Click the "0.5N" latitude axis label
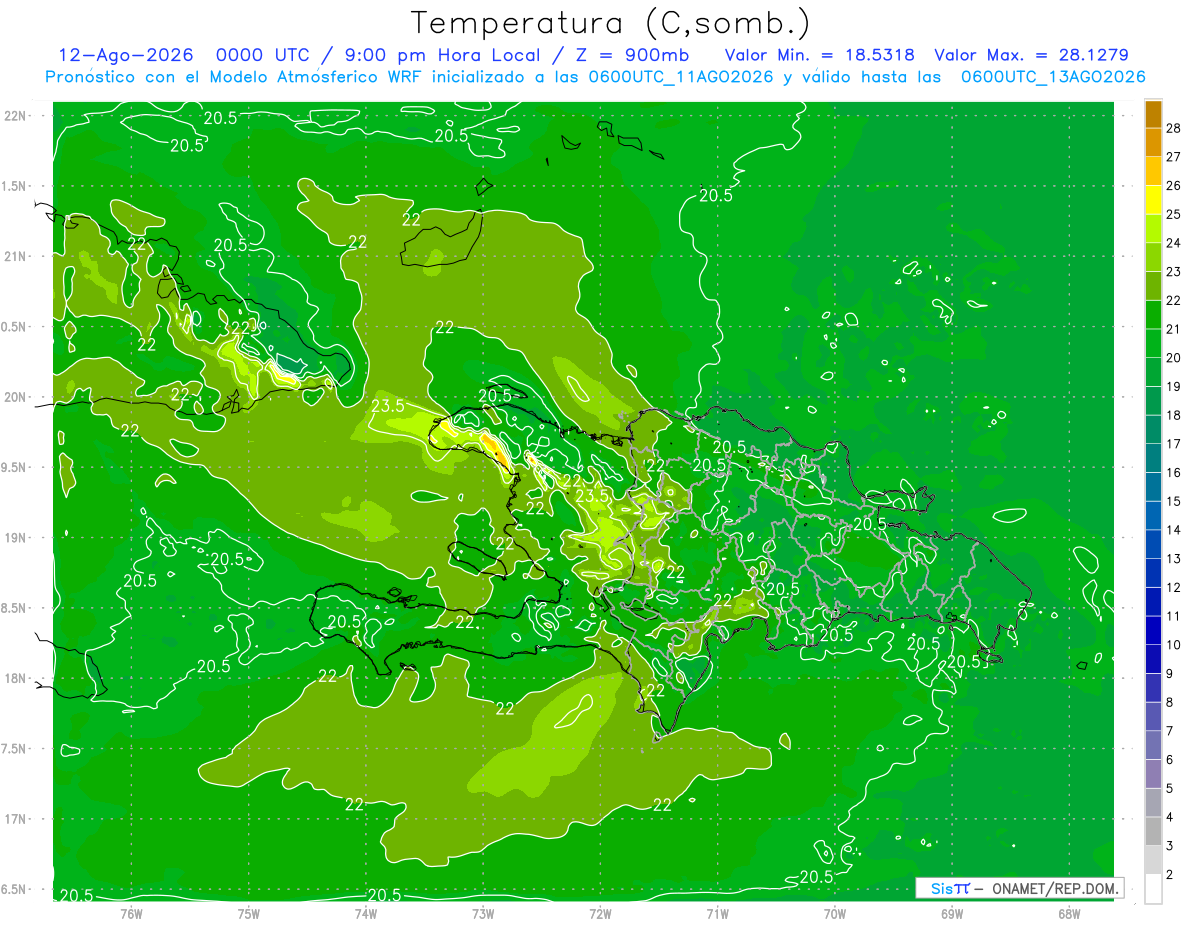Screen dimensions: 1200x927 (x=15, y=327)
